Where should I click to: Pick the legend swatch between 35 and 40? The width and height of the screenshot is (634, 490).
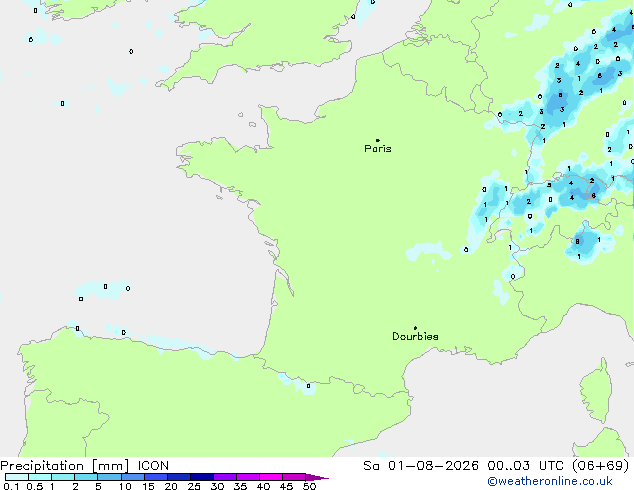(248, 477)
